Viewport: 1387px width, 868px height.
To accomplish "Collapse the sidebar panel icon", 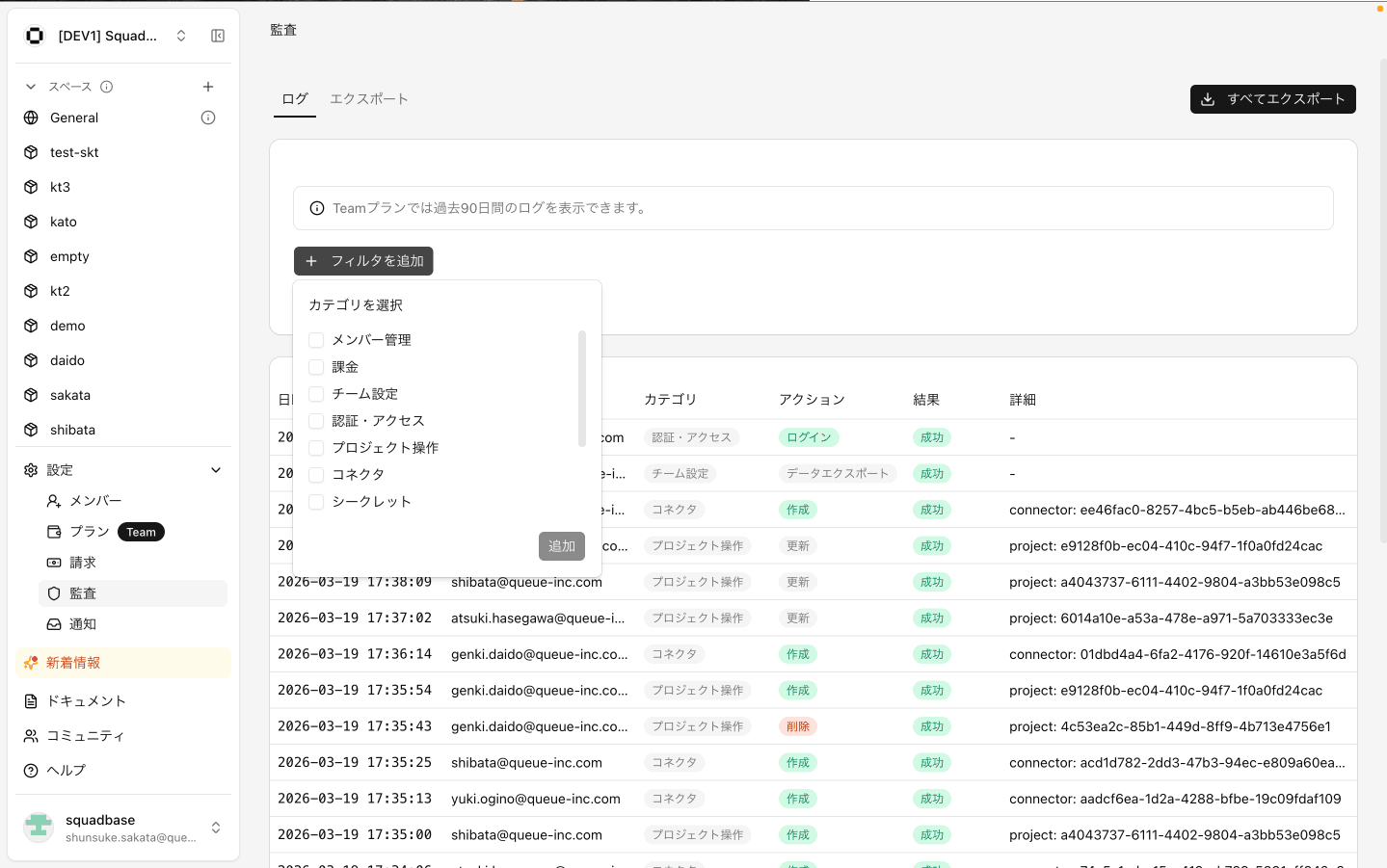I will tap(218, 36).
